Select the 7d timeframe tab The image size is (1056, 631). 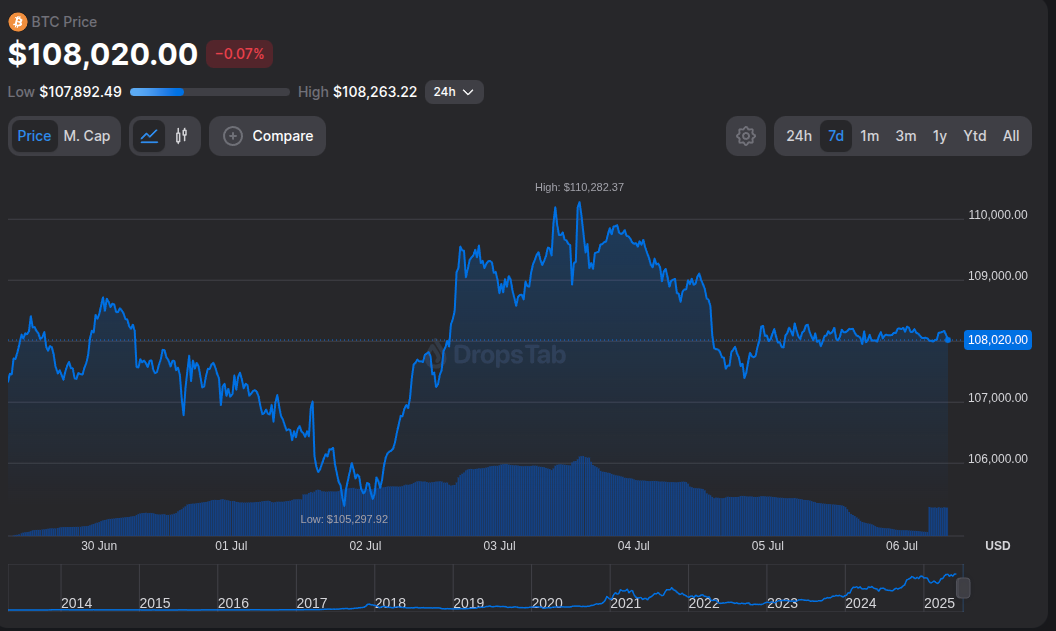836,136
